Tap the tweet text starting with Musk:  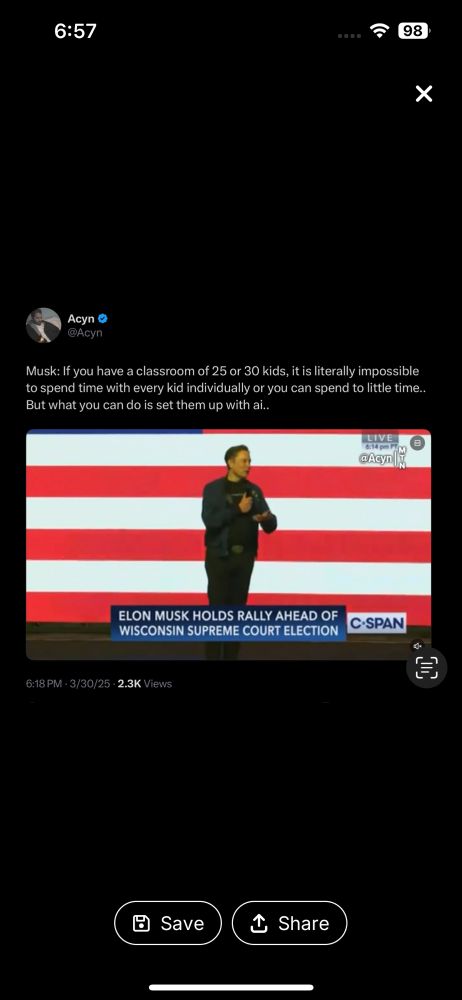(223, 388)
